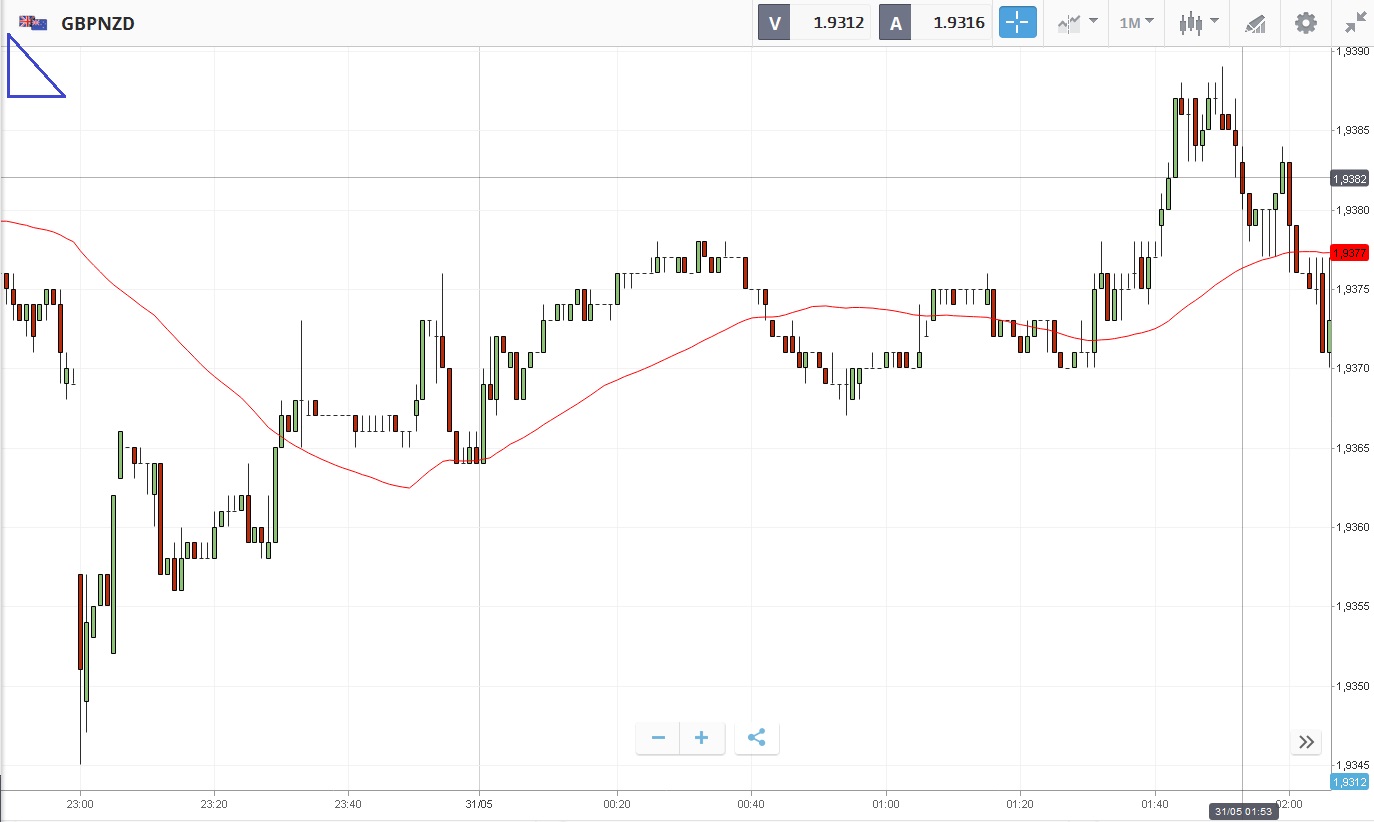1374x822 pixels.
Task: Click the GBPNZD flag icon
Action: 32,23
